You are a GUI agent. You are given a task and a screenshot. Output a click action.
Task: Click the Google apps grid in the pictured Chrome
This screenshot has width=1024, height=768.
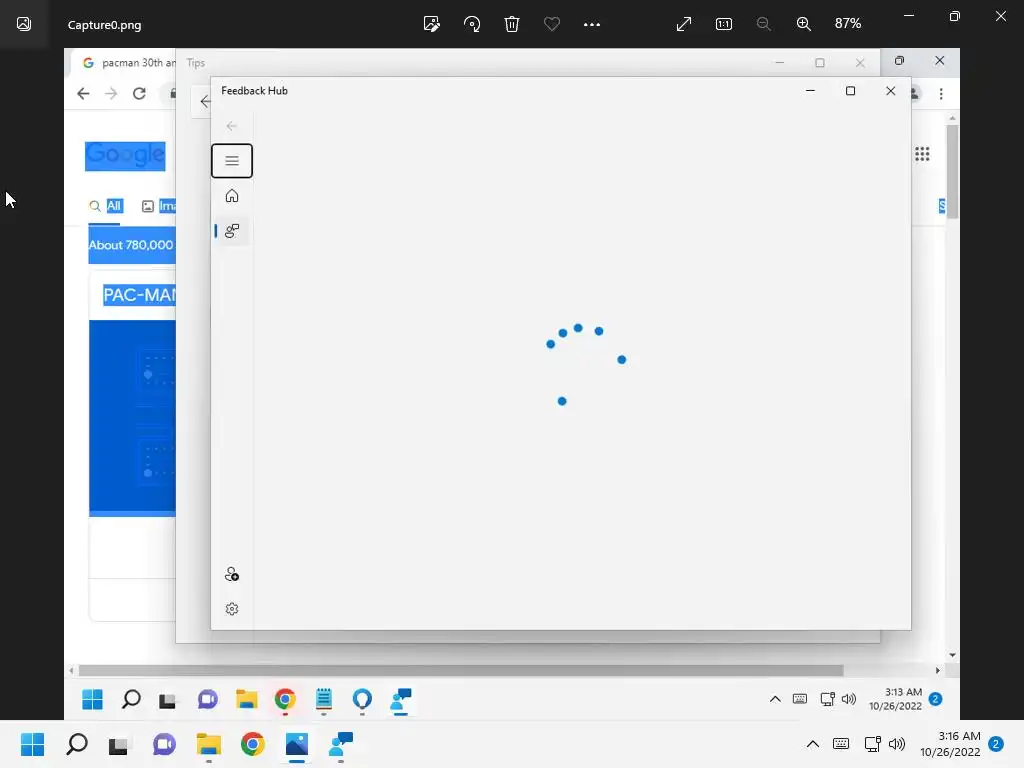[922, 154]
